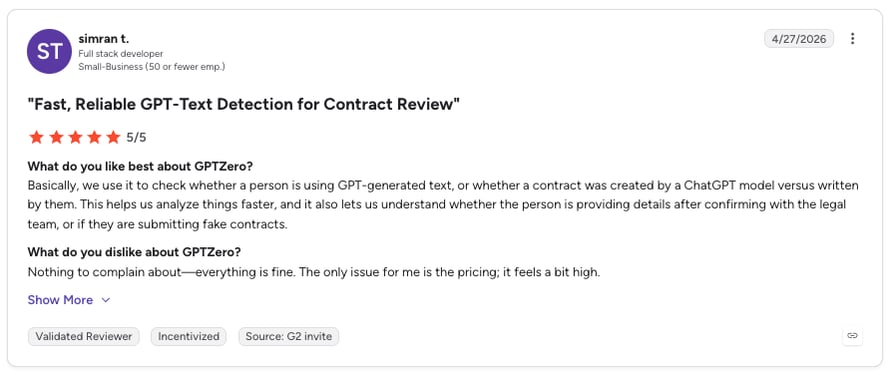This screenshot has width=894, height=371.
Task: Click the 4/27/2026 date badge
Action: coord(799,39)
